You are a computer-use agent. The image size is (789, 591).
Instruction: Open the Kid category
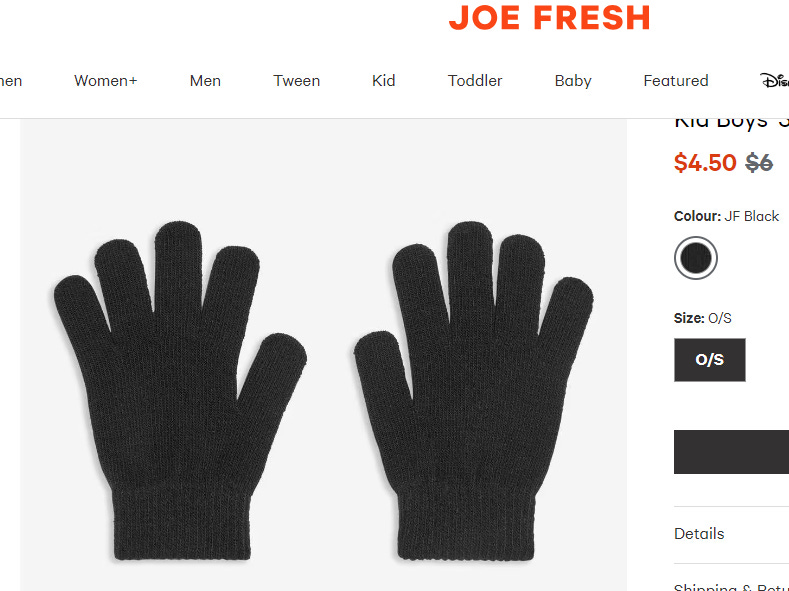(383, 80)
